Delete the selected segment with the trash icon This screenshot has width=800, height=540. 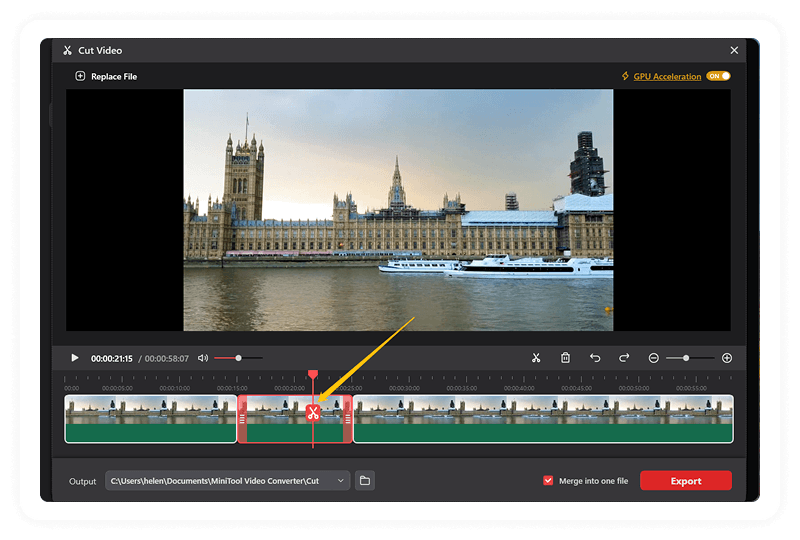[565, 358]
